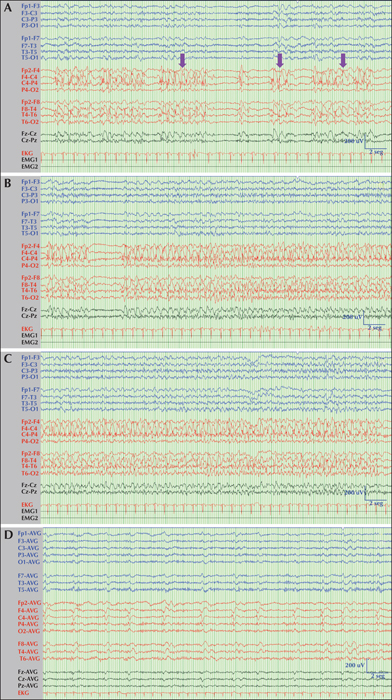Select the Fp1-F3 channel label in panel A
Screen dimensions: 392x700
coord(30,7)
